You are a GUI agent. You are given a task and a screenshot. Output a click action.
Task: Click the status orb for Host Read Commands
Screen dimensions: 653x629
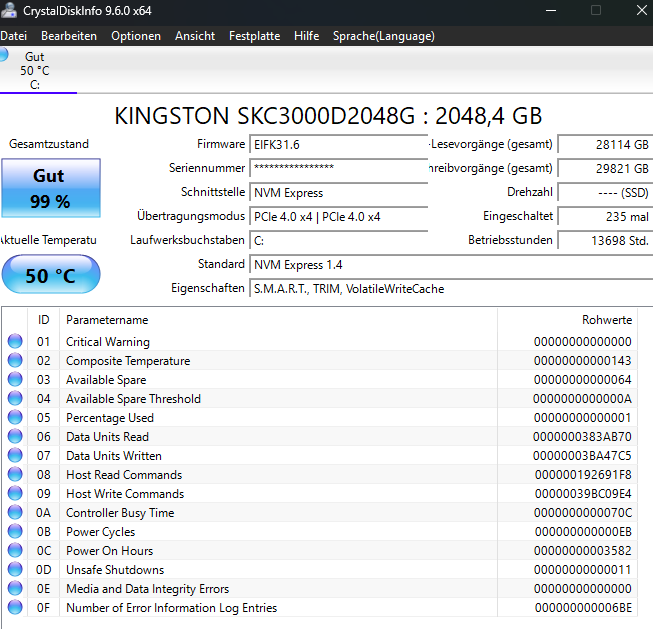click(x=15, y=474)
